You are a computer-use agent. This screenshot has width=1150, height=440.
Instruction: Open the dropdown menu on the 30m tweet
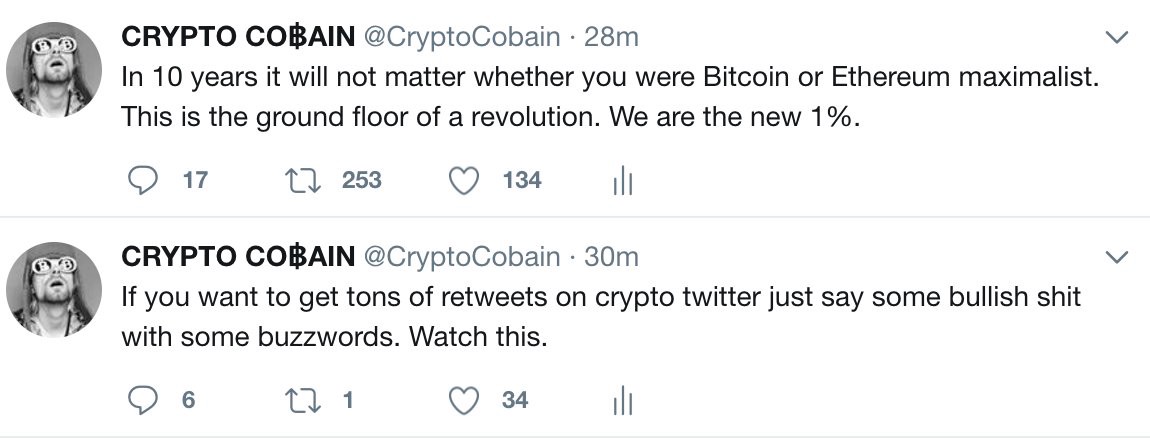pyautogui.click(x=1114, y=258)
